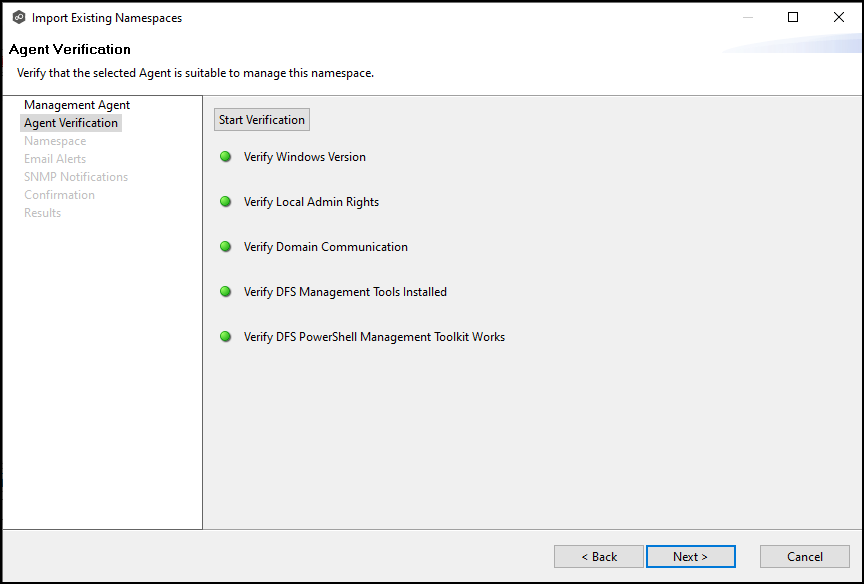Click the app icon in the title bar
Viewport: 864px width, 584px height.
pos(18,17)
